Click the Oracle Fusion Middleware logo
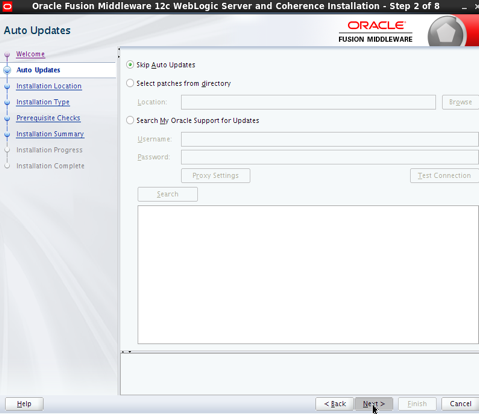 pyautogui.click(x=376, y=32)
